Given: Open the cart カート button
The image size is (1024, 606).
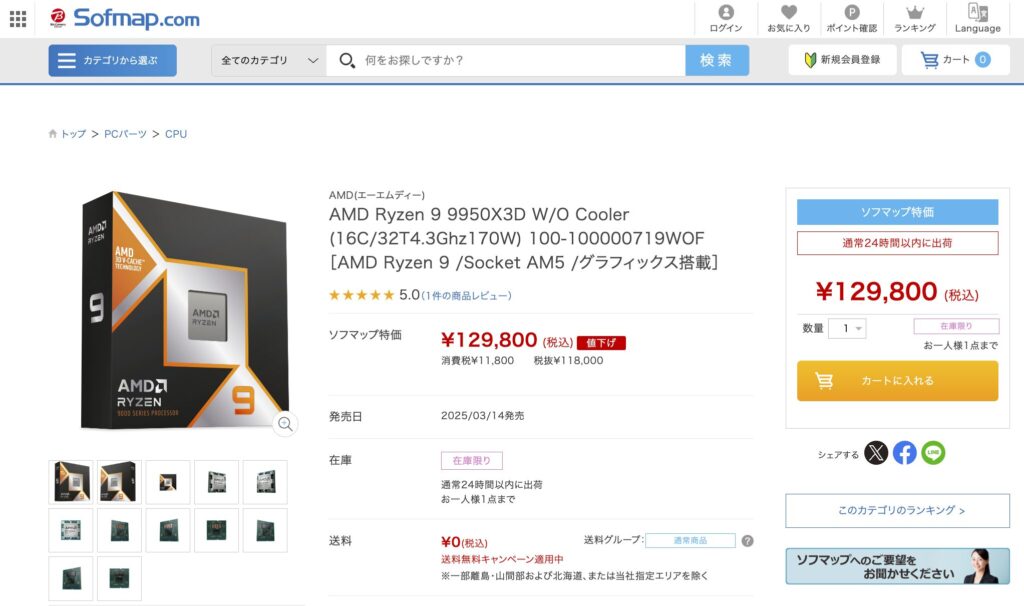Looking at the screenshot, I should pos(955,60).
